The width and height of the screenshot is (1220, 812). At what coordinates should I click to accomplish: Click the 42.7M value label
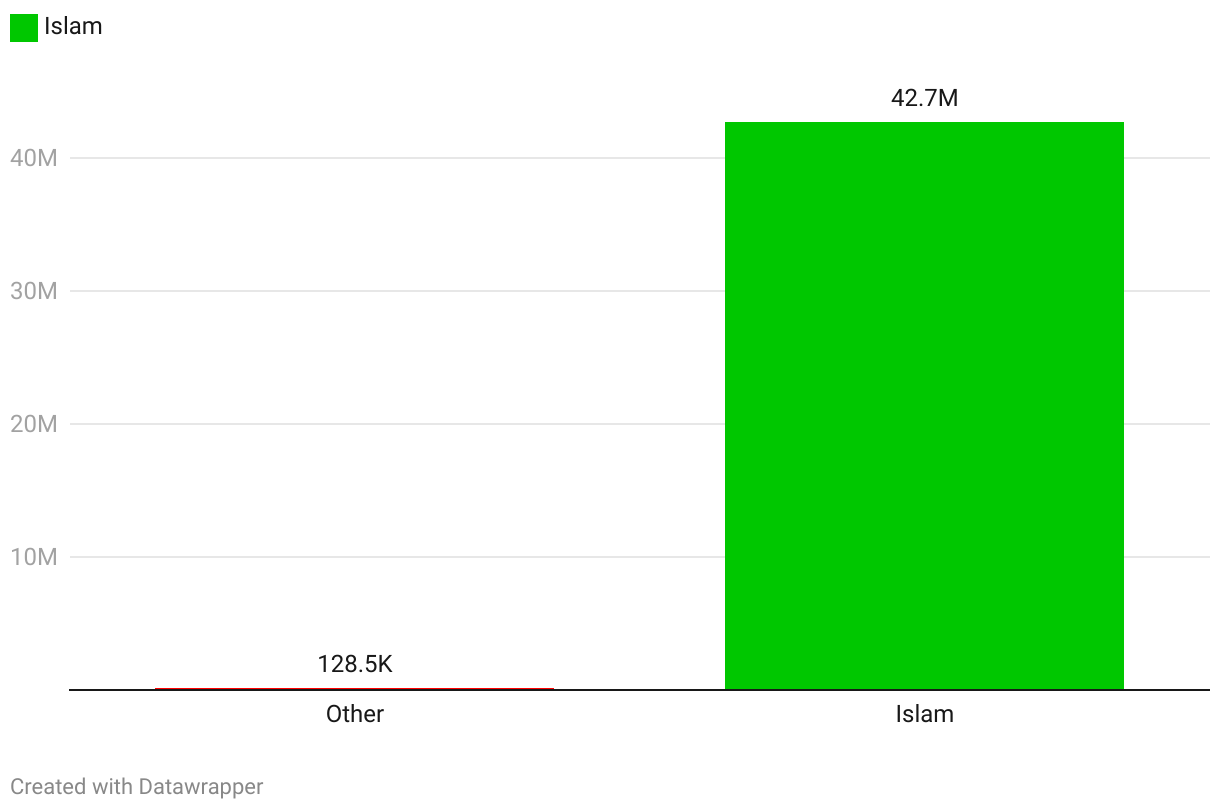coord(924,98)
